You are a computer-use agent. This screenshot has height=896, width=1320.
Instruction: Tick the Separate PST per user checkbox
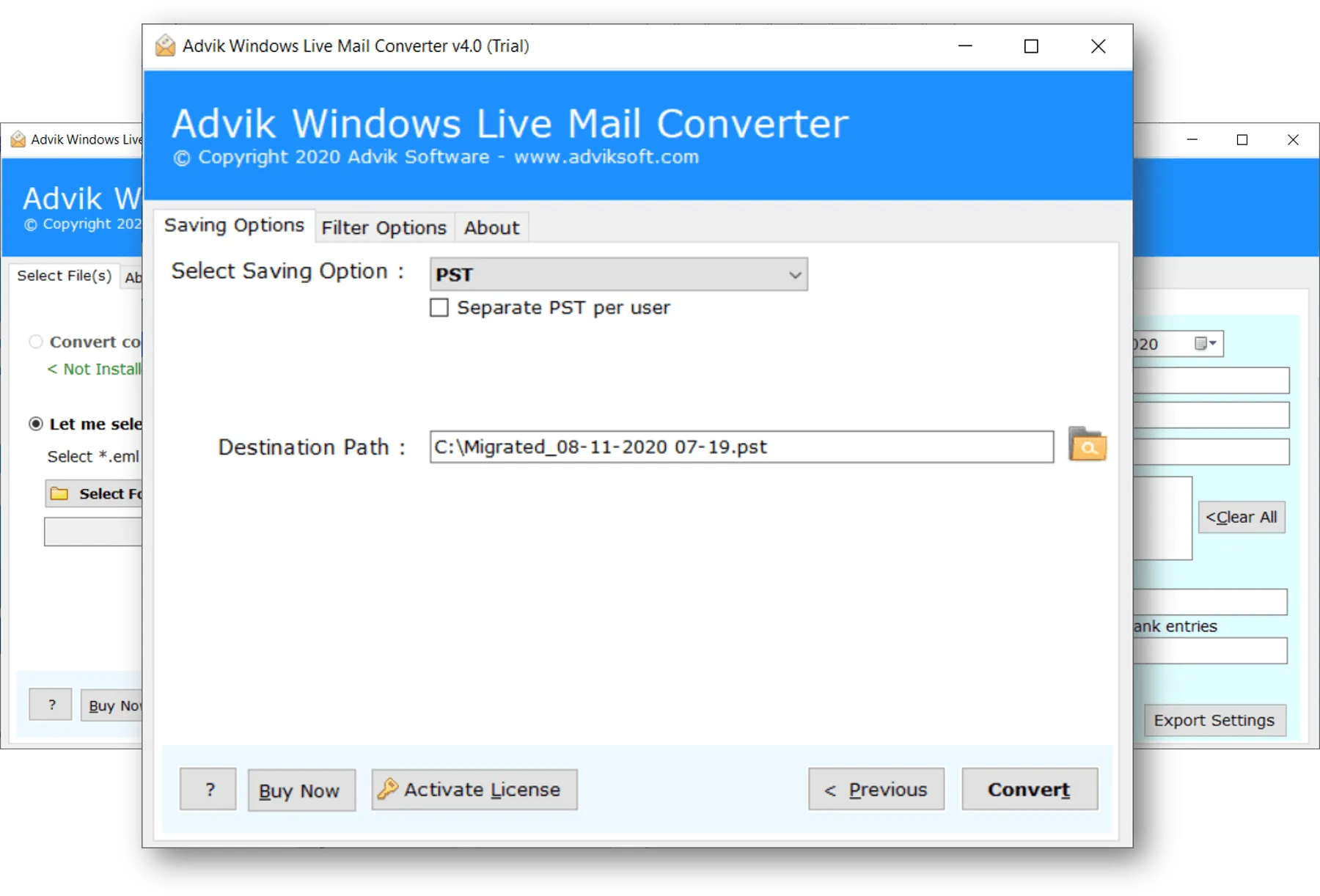(x=439, y=307)
